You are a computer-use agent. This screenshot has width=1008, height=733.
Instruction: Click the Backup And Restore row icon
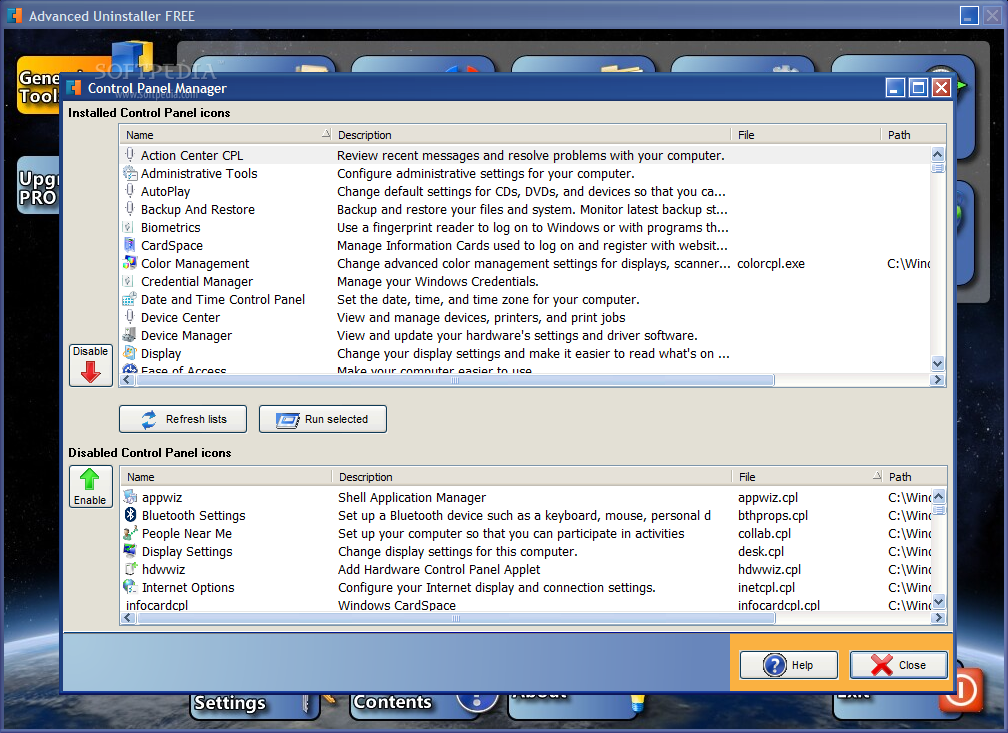click(130, 209)
